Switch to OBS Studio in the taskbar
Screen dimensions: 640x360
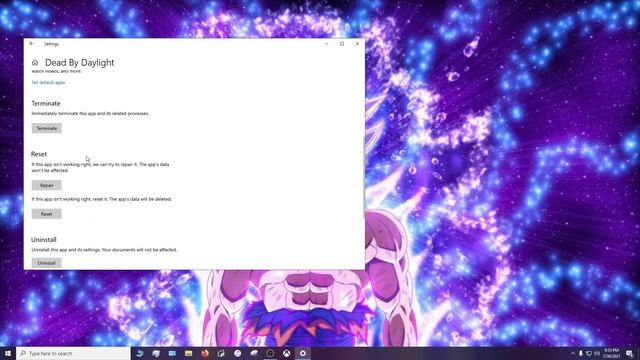coord(270,353)
